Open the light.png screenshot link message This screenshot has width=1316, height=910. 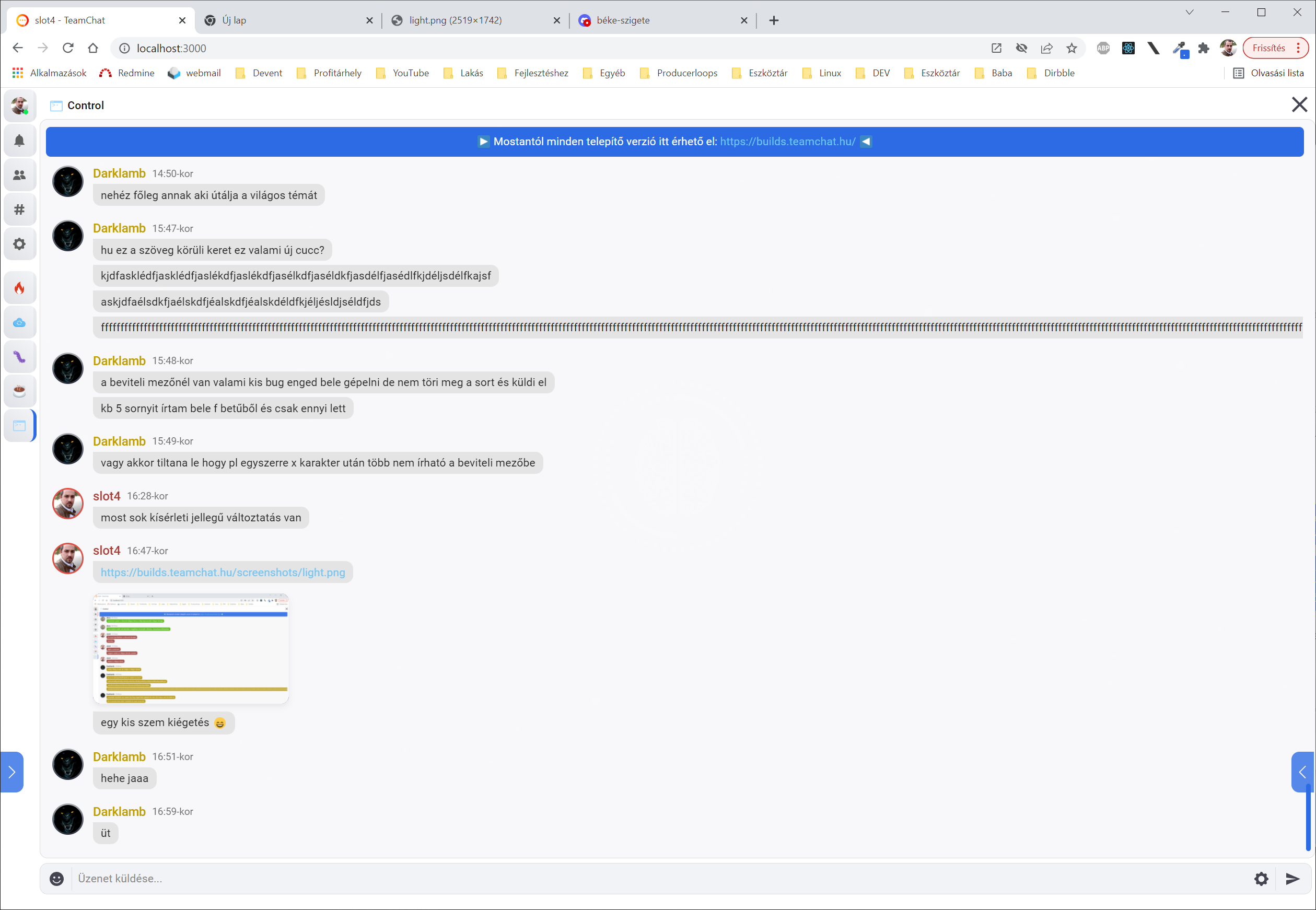223,573
